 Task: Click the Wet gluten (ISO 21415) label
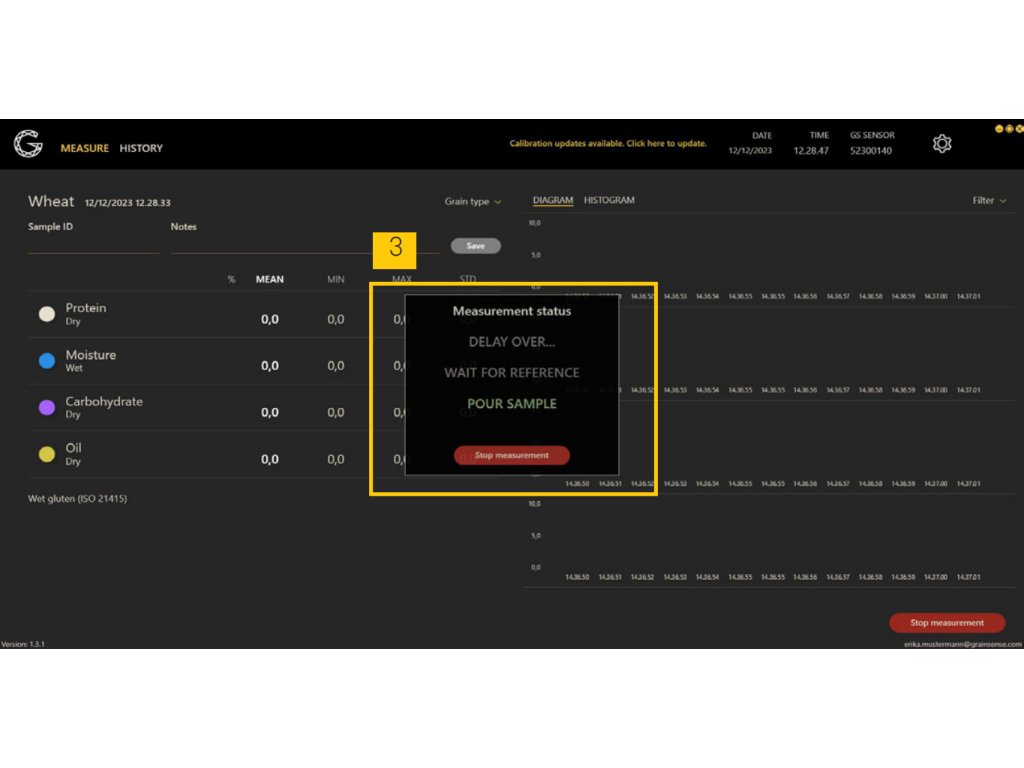pyautogui.click(x=77, y=498)
